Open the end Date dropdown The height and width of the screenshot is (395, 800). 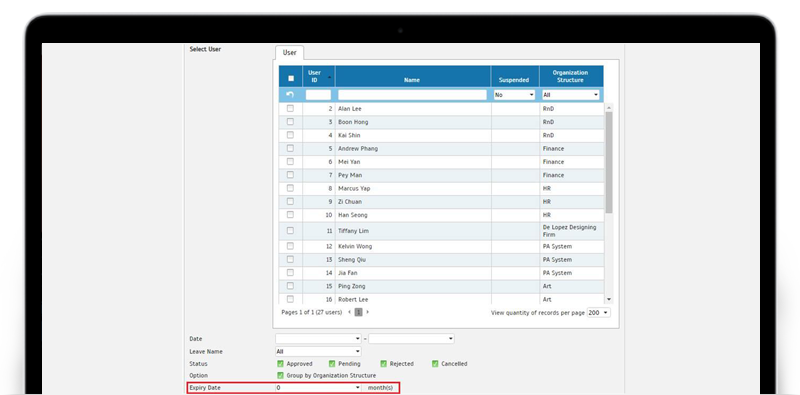point(411,338)
